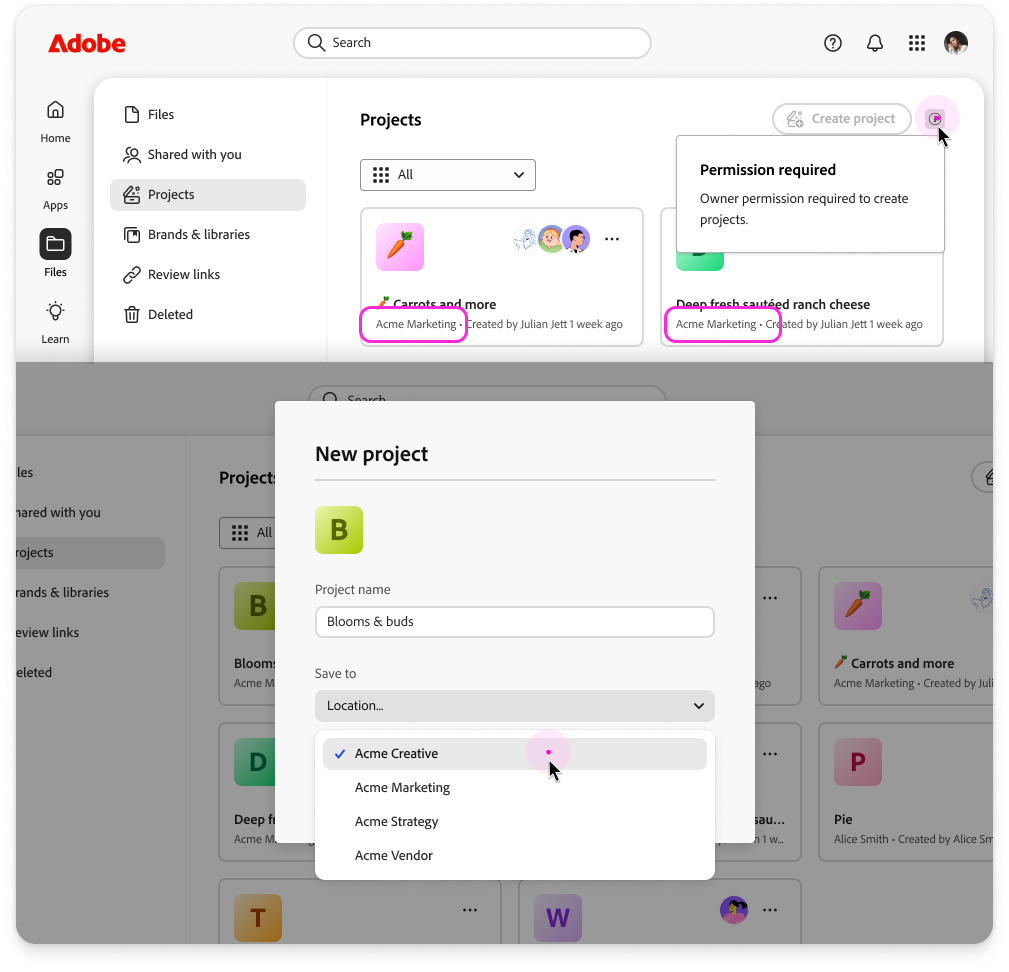Image resolution: width=1009 pixels, height=972 pixels.
Task: Open more options on T project card
Action: [470, 910]
